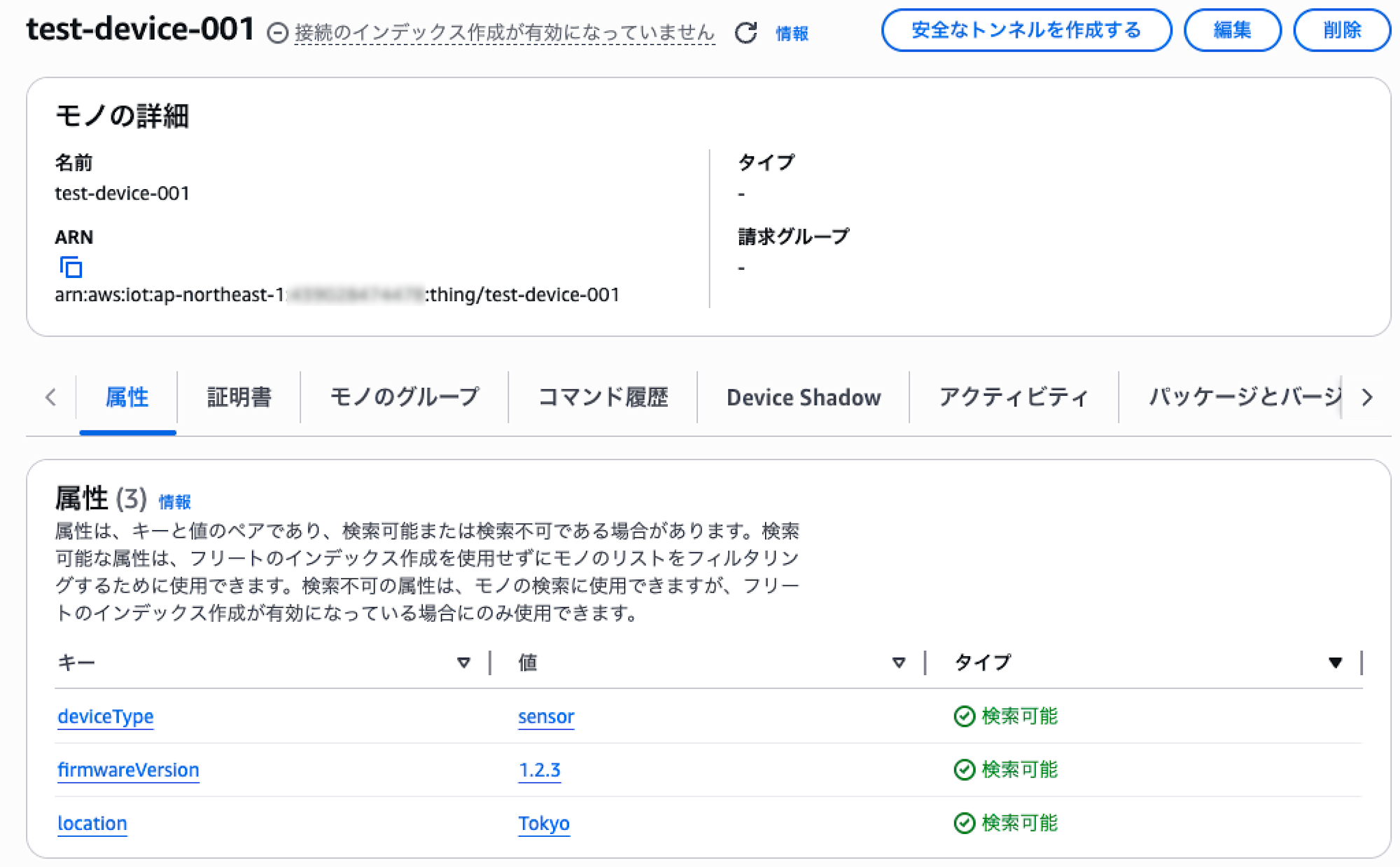
Task: Click the green check icon in the deviceType row
Action: click(964, 716)
